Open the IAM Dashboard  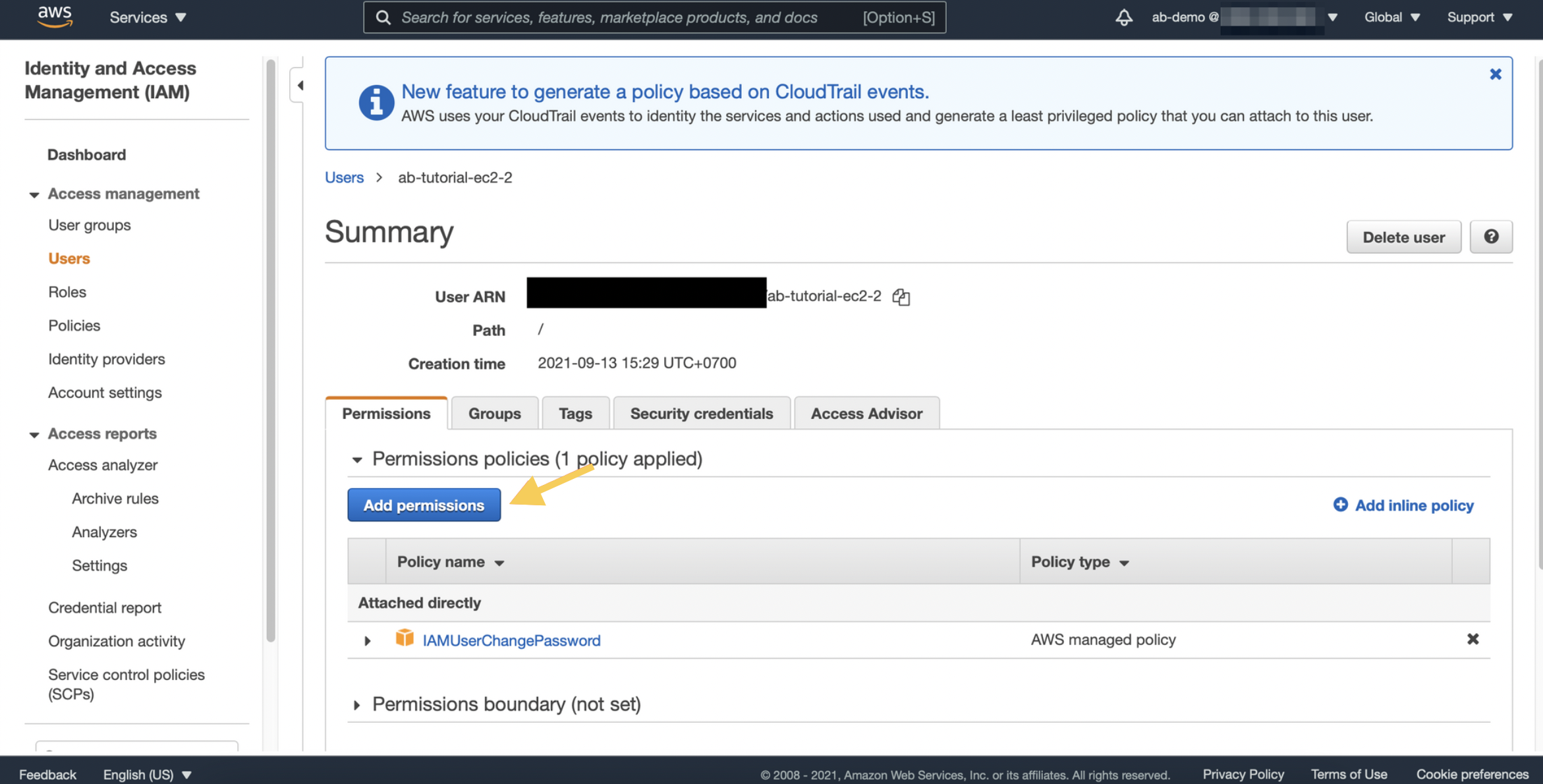click(86, 155)
